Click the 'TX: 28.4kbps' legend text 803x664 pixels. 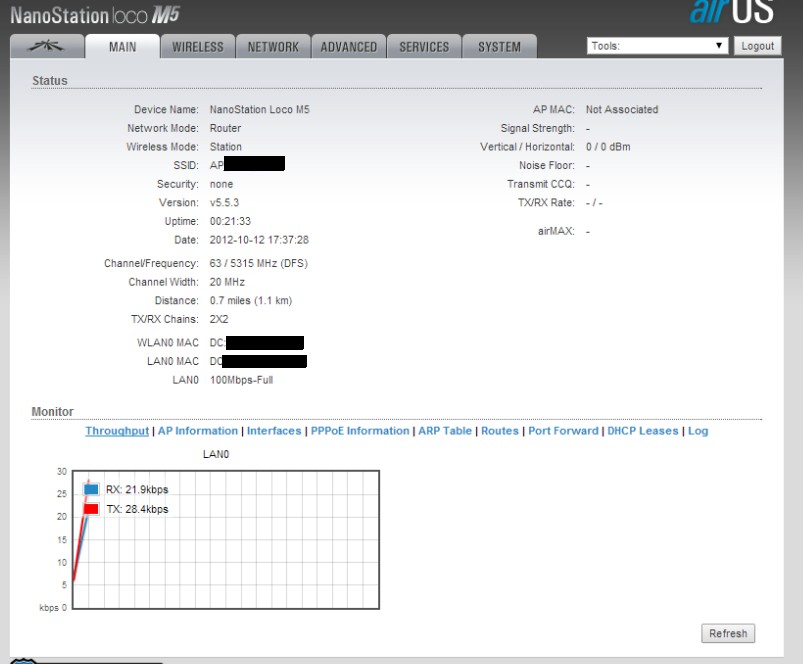tap(137, 509)
